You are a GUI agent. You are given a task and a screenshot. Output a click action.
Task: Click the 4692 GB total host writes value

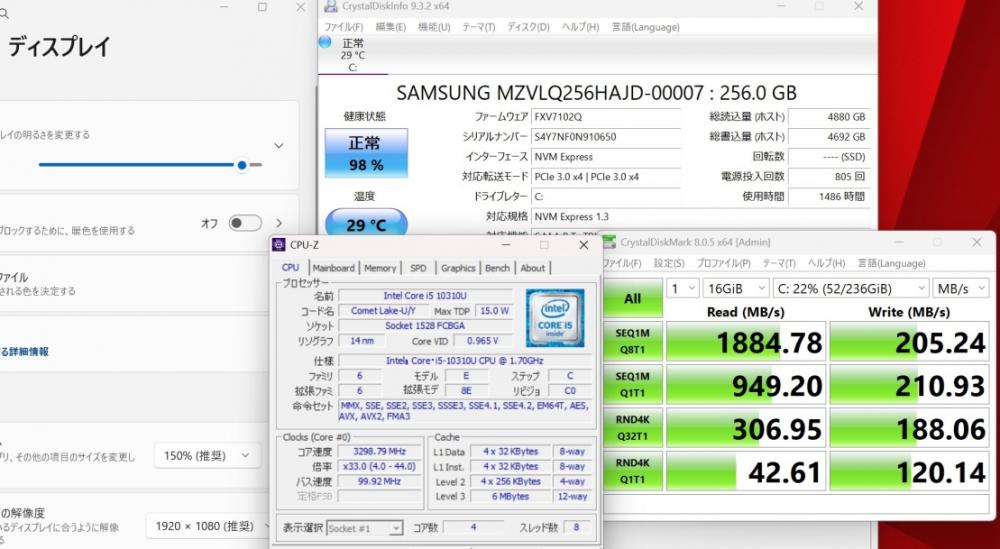[x=829, y=136]
